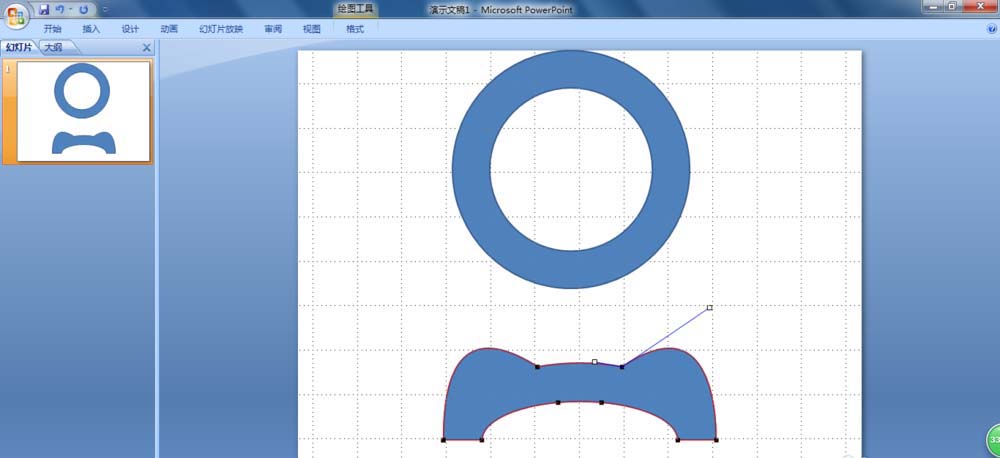The width and height of the screenshot is (1000, 458).
Task: Click the edit point where blue tangent line starts
Action: coord(622,367)
